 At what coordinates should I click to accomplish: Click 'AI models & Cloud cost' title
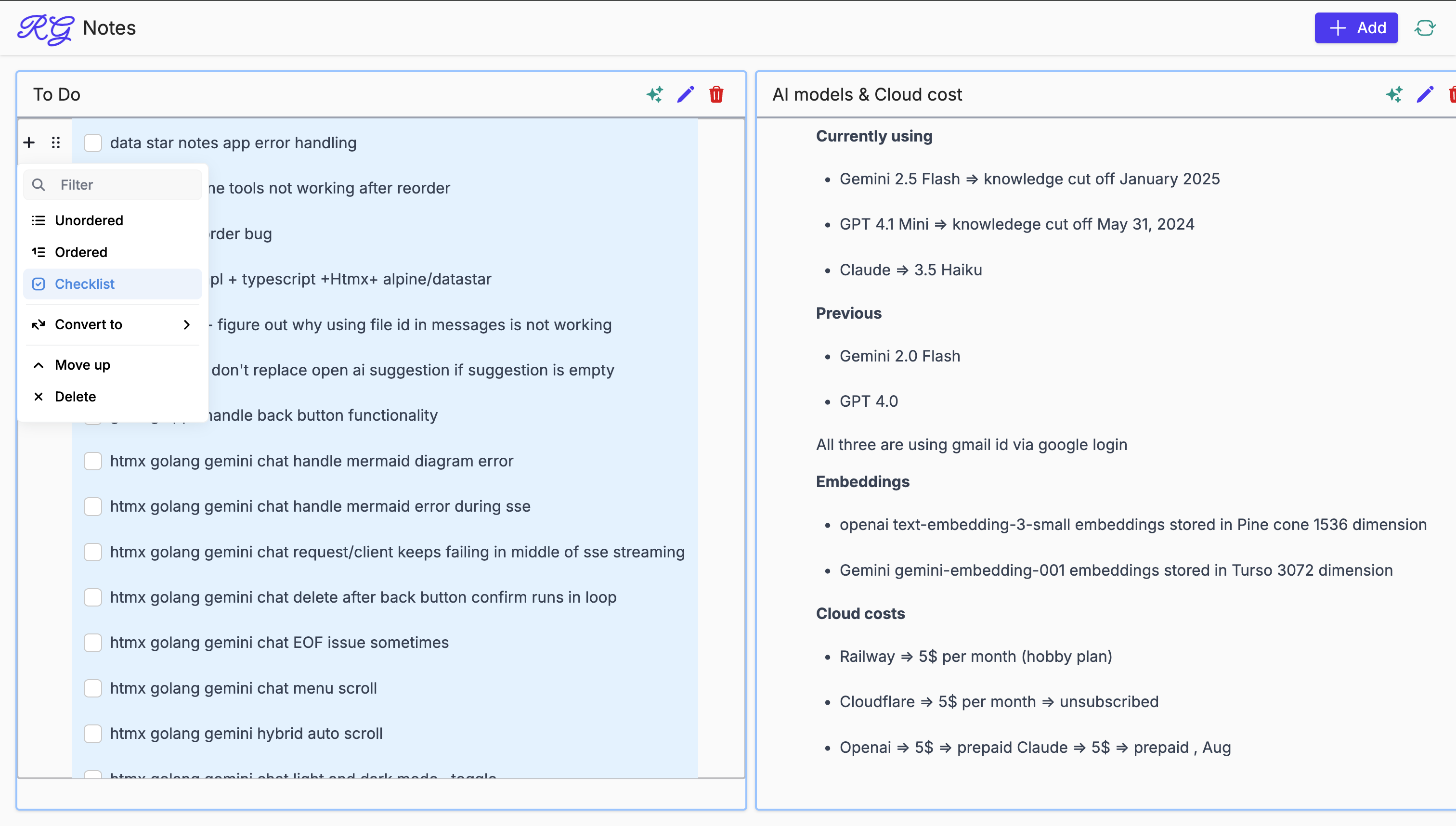tap(867, 94)
